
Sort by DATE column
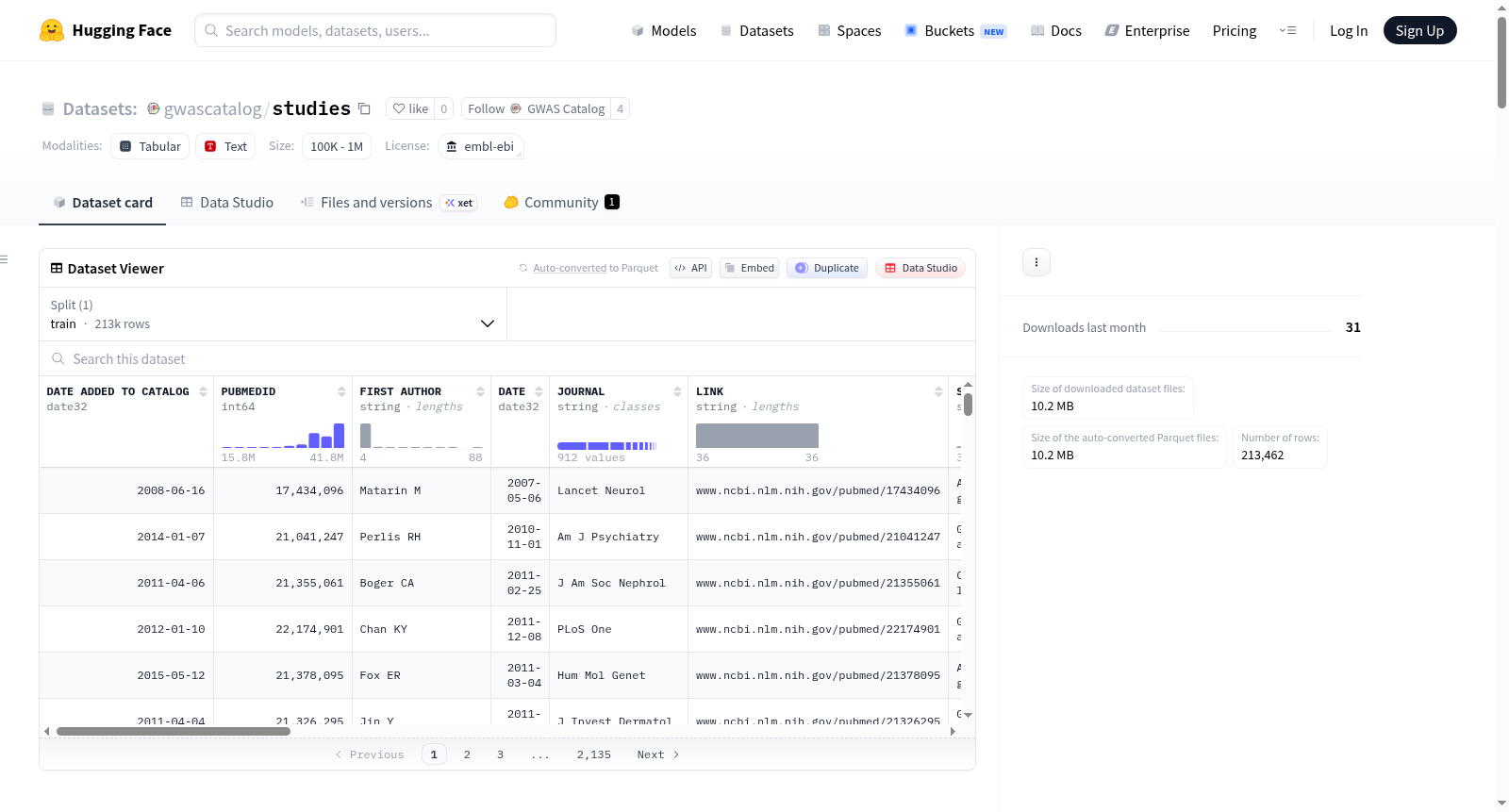pyautogui.click(x=539, y=391)
